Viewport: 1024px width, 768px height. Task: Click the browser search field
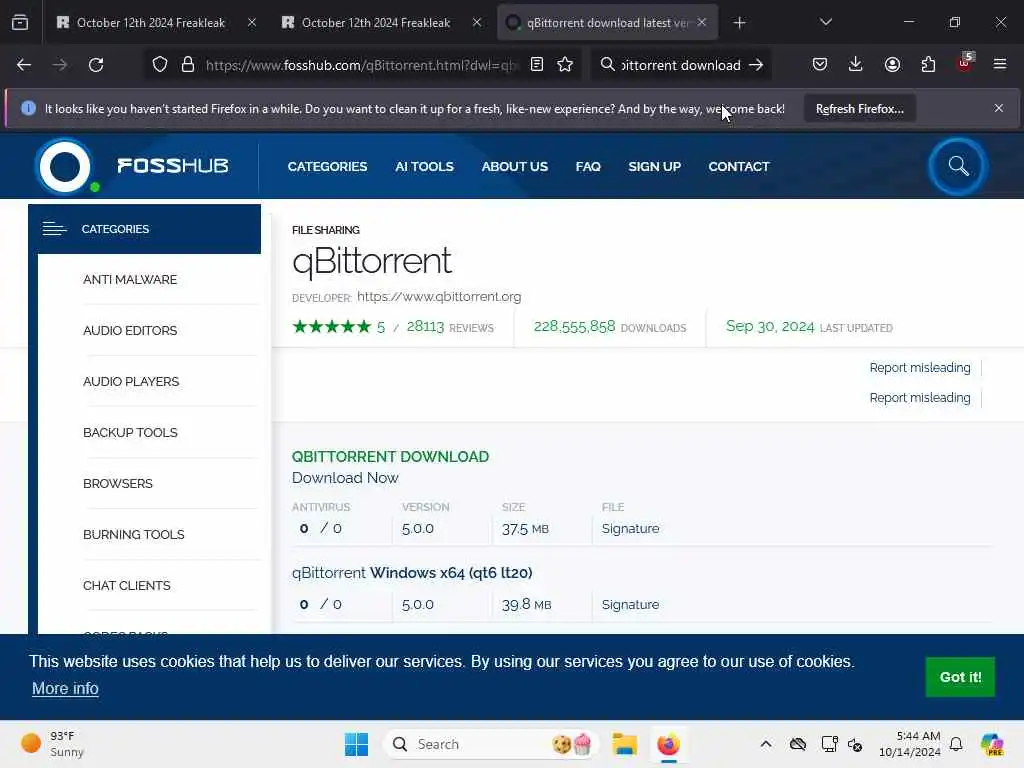(680, 65)
